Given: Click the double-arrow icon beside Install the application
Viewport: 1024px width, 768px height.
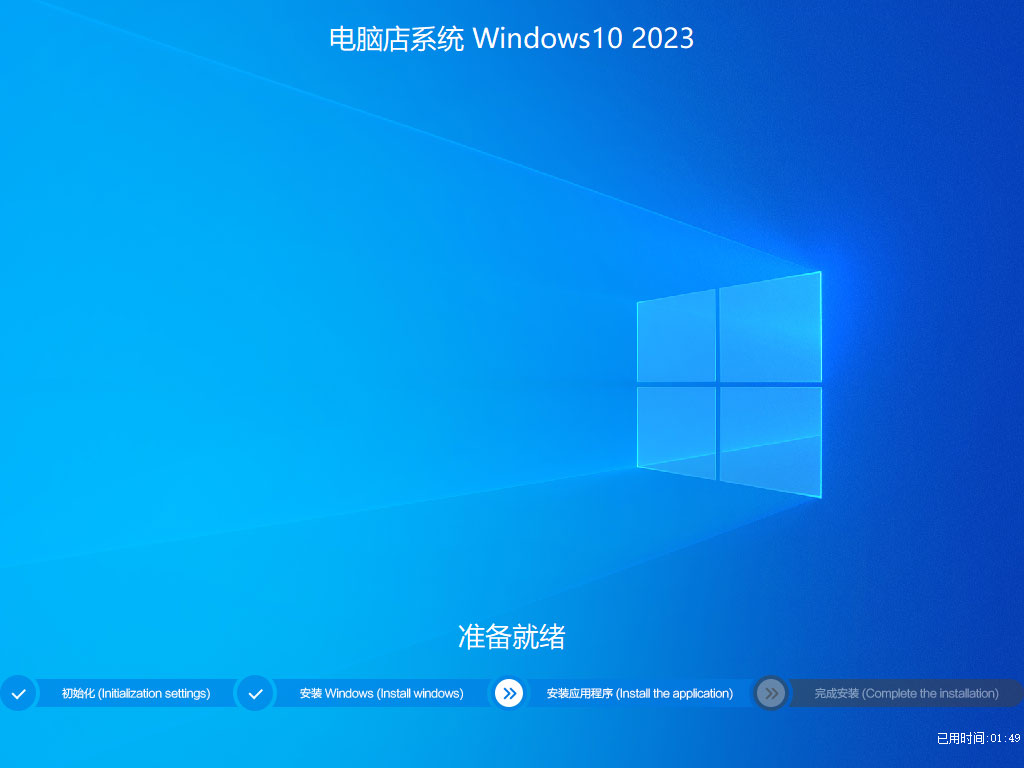Looking at the screenshot, I should (x=509, y=694).
